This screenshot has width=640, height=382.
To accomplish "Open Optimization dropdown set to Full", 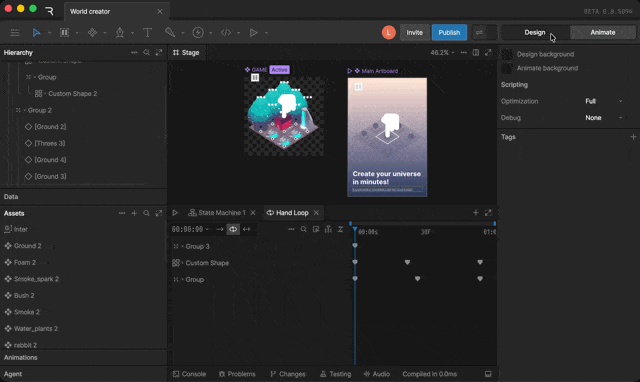I will coord(604,101).
